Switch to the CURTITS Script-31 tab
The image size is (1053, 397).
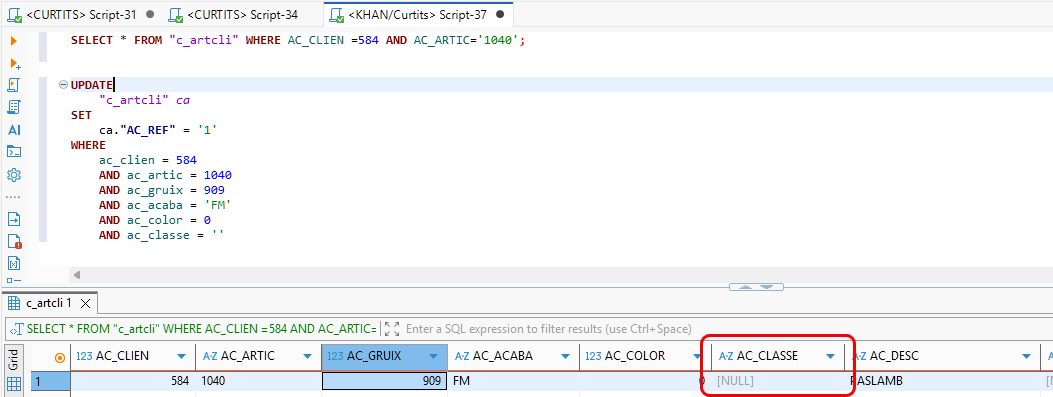click(x=81, y=14)
